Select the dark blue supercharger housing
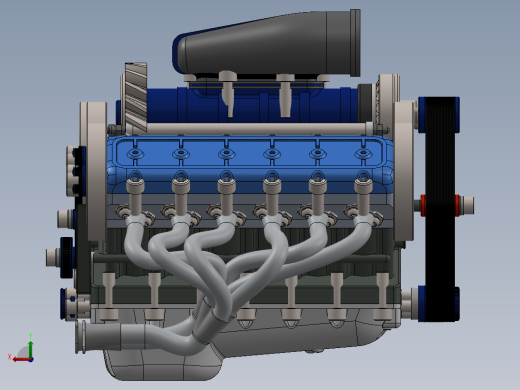Viewport: 520px width, 390px height. coord(253,105)
